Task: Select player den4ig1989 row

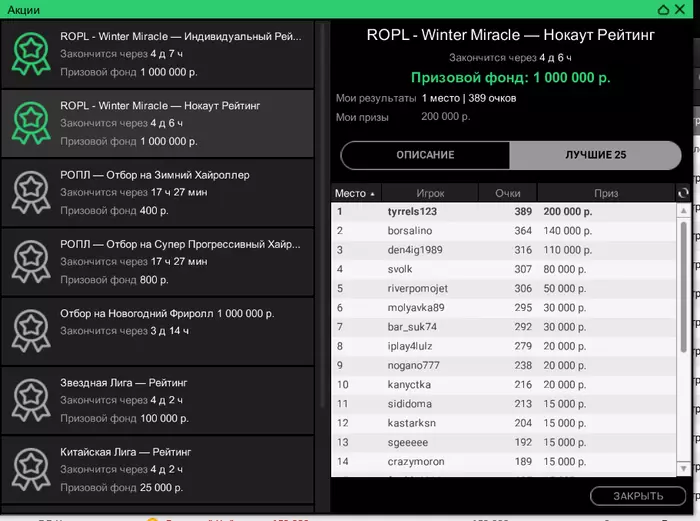Action: [x=504, y=250]
